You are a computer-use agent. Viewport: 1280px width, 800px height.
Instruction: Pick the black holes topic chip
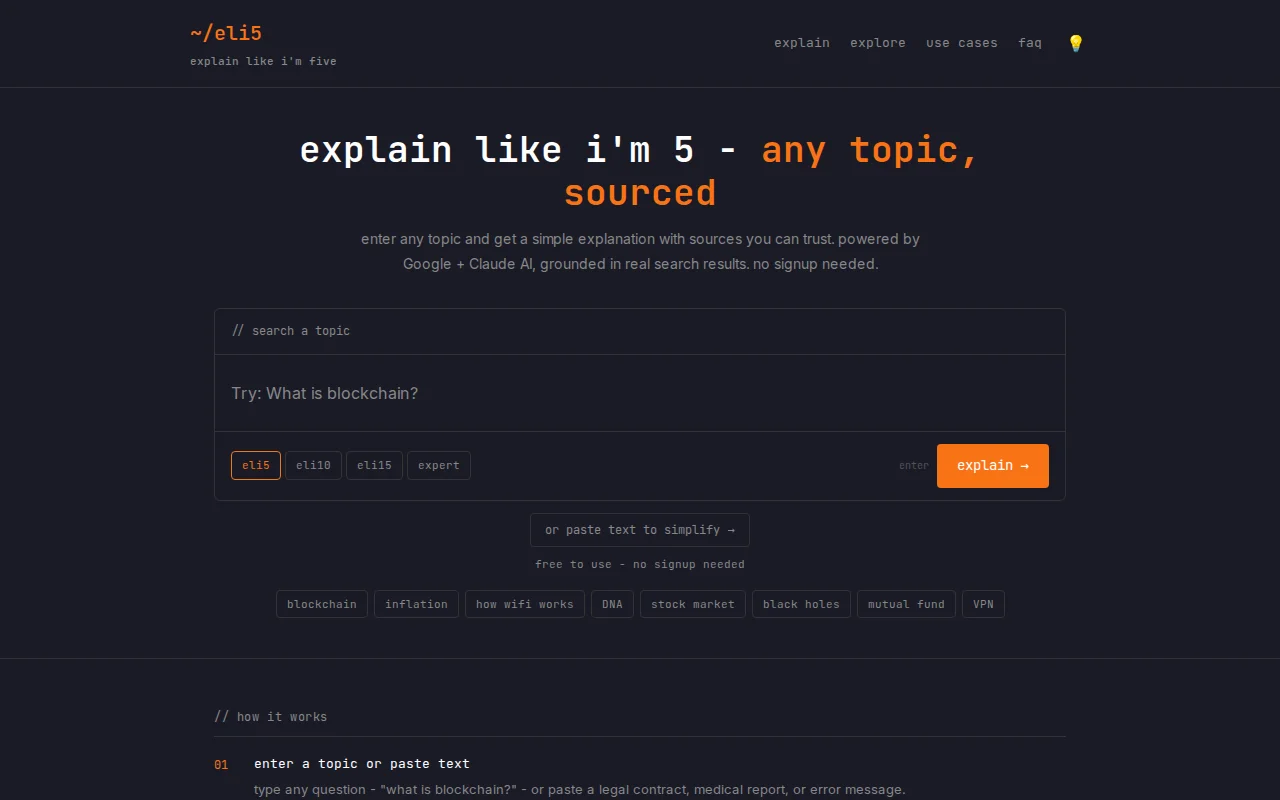click(x=801, y=604)
